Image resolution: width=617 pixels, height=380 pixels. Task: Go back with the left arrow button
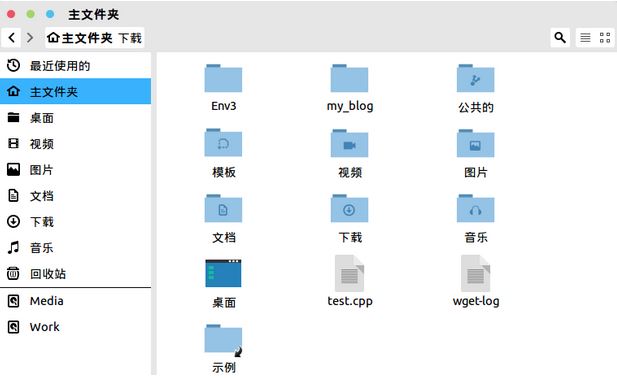[11, 38]
